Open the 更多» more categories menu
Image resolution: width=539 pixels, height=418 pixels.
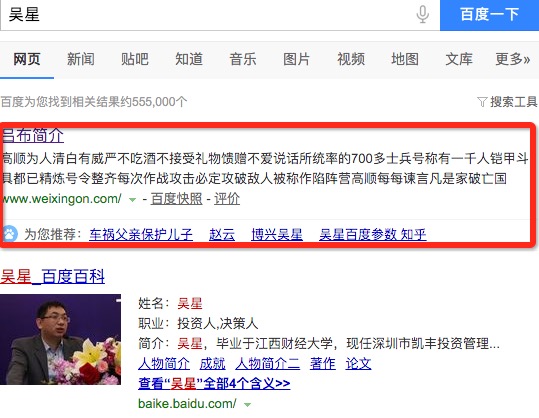tap(513, 59)
